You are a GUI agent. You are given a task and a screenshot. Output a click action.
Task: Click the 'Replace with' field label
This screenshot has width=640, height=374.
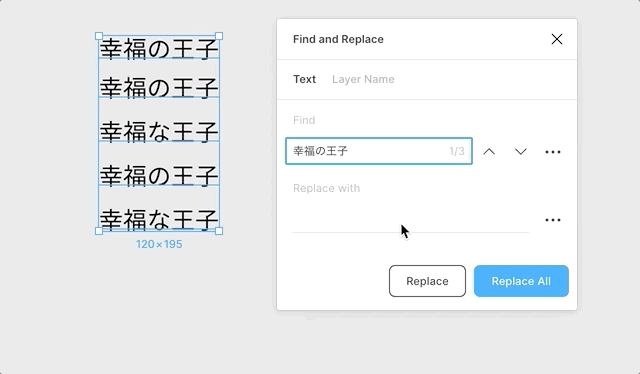(x=327, y=188)
